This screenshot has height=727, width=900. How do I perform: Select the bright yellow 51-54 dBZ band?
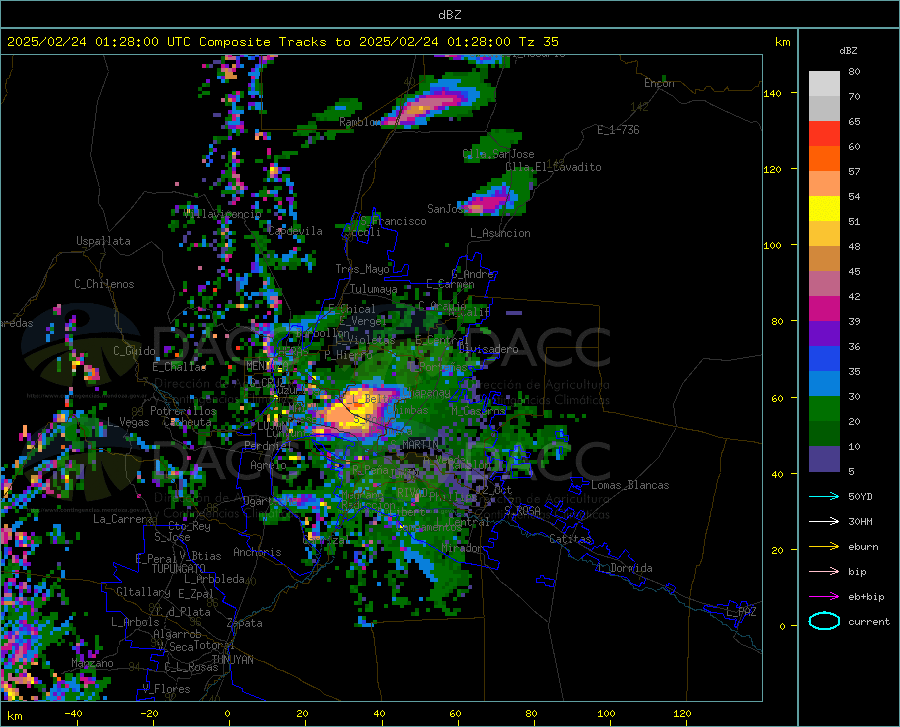pos(824,209)
